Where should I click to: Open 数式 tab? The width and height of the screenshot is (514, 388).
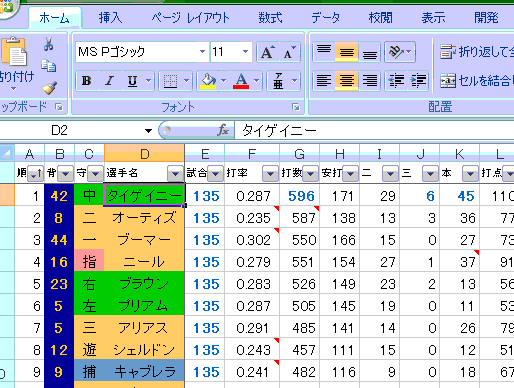pos(270,18)
